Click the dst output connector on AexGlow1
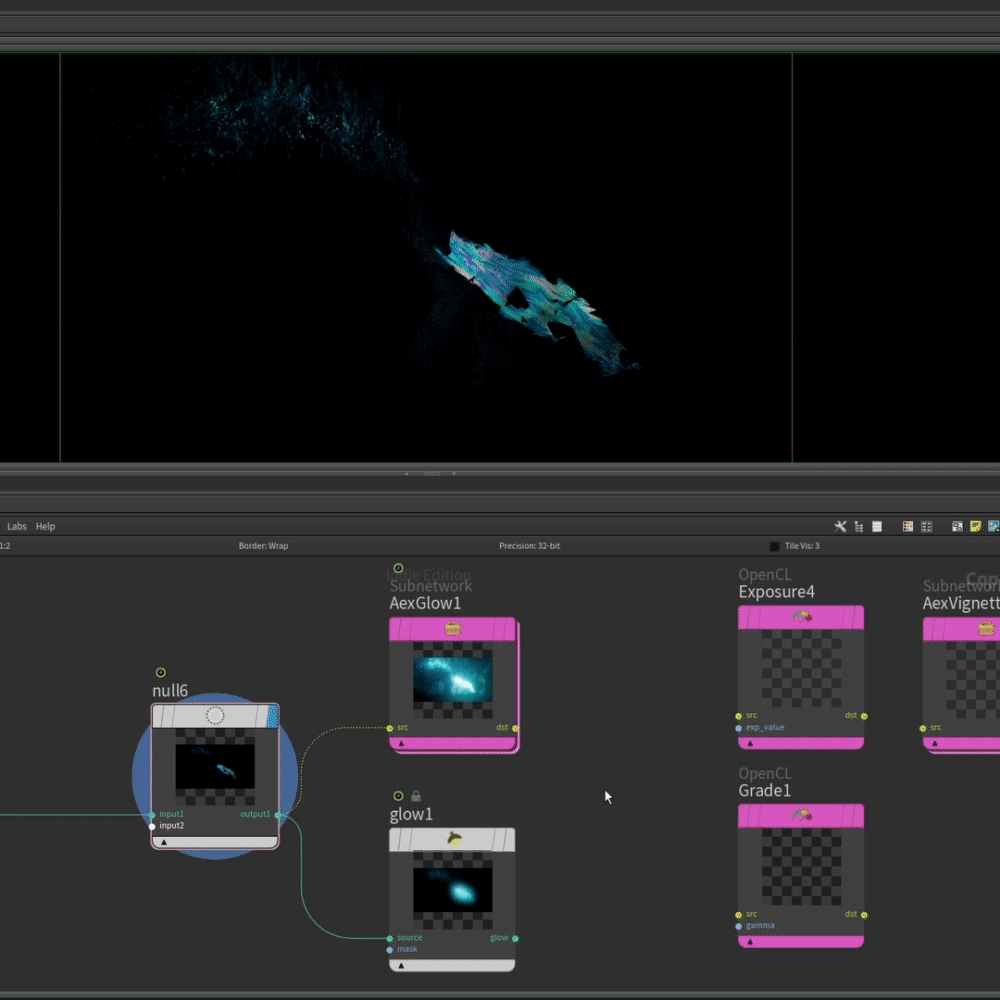Viewport: 1000px width, 1000px height. click(x=515, y=728)
